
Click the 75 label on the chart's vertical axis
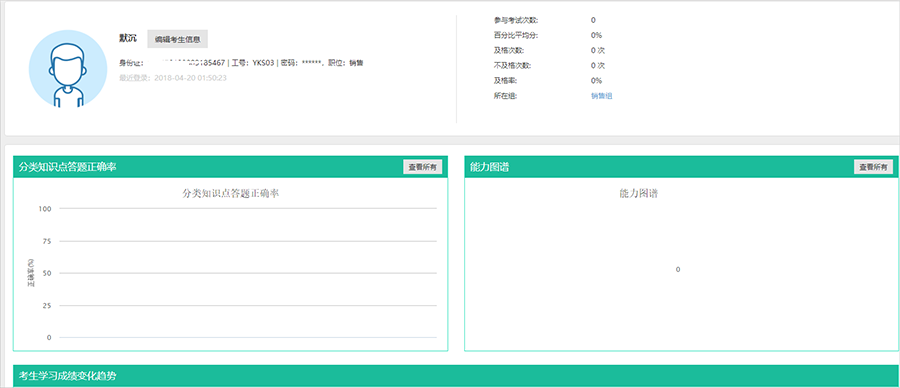click(48, 241)
